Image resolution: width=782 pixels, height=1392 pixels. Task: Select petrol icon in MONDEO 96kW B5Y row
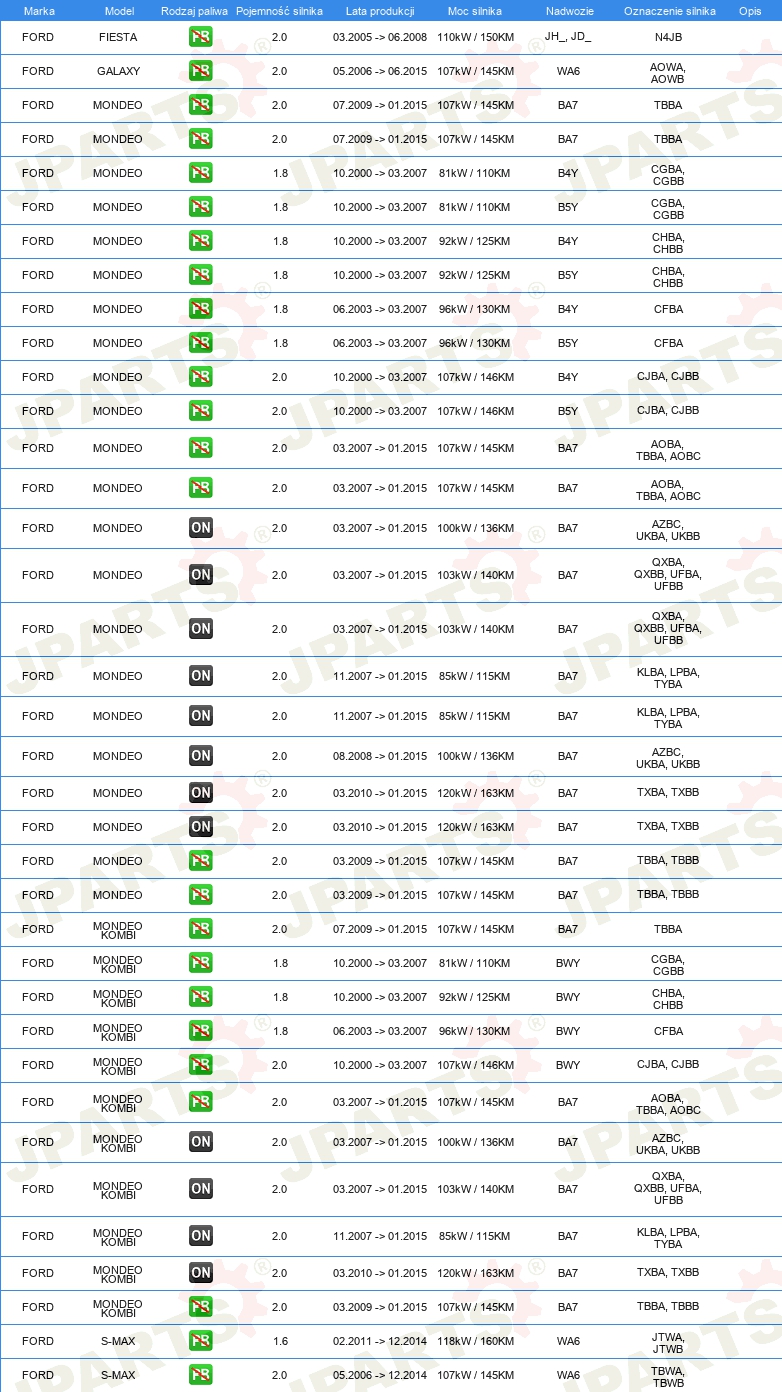click(201, 343)
